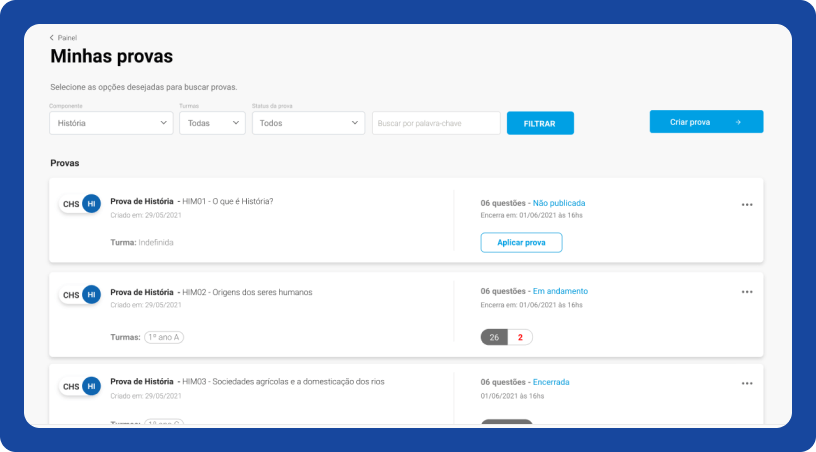Open three-dot menu for HIM01 exam
Screen dimensions: 816x452
point(747,204)
